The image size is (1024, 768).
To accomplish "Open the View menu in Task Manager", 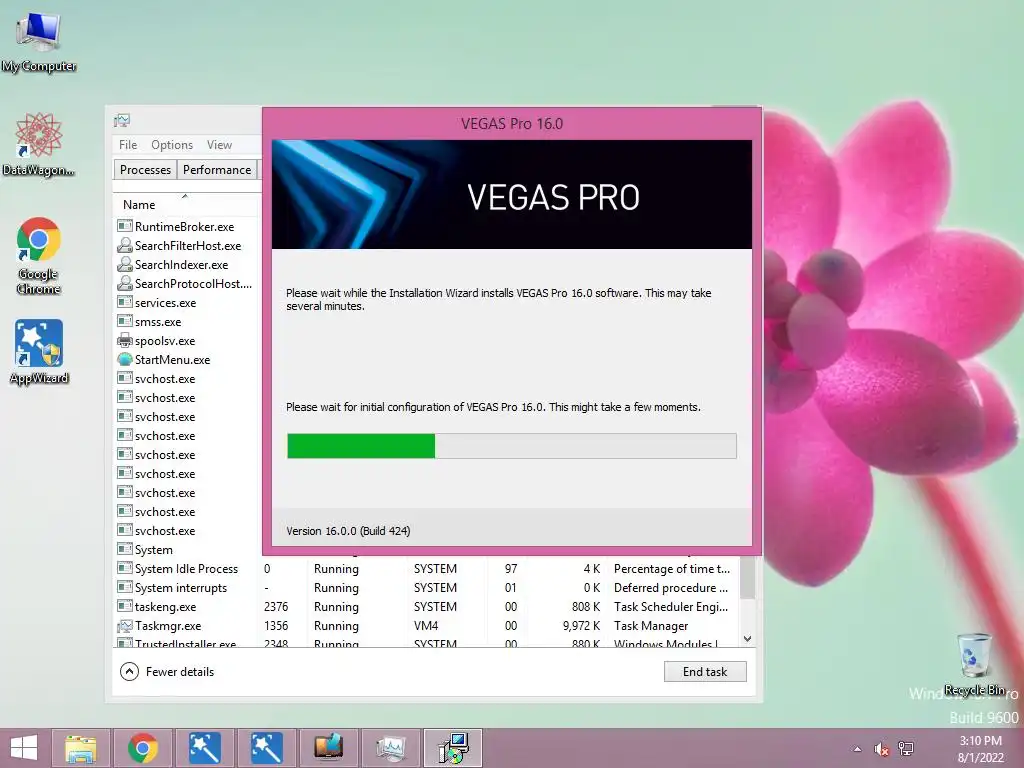I will pyautogui.click(x=219, y=145).
